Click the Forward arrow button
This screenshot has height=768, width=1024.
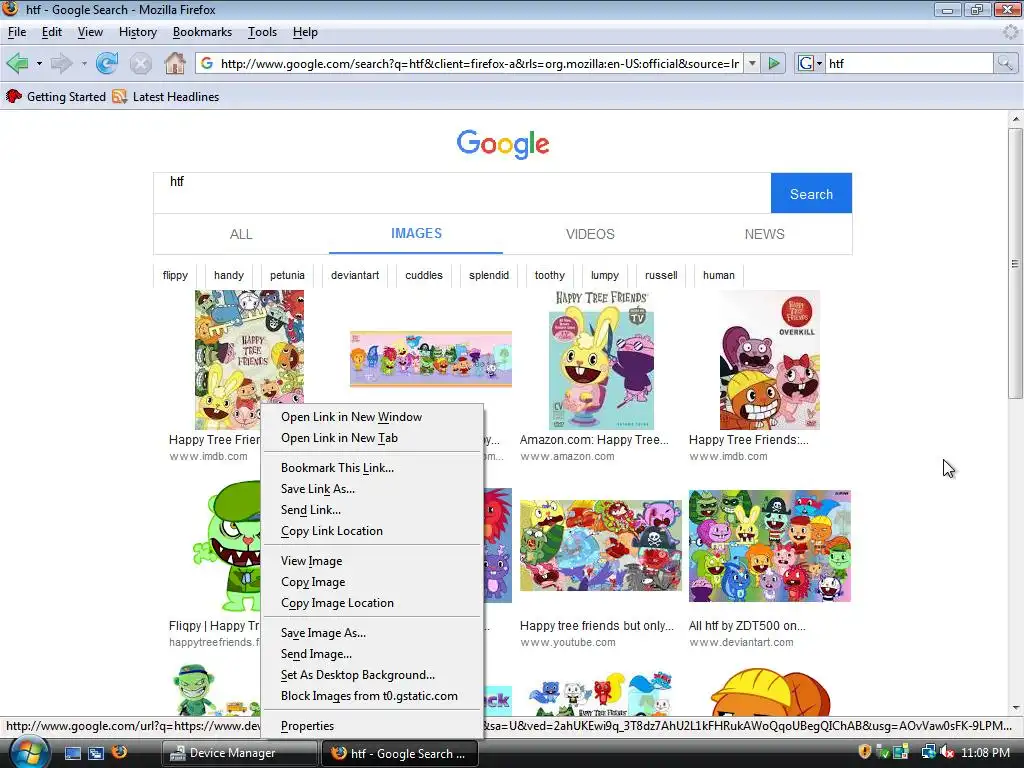coord(61,63)
